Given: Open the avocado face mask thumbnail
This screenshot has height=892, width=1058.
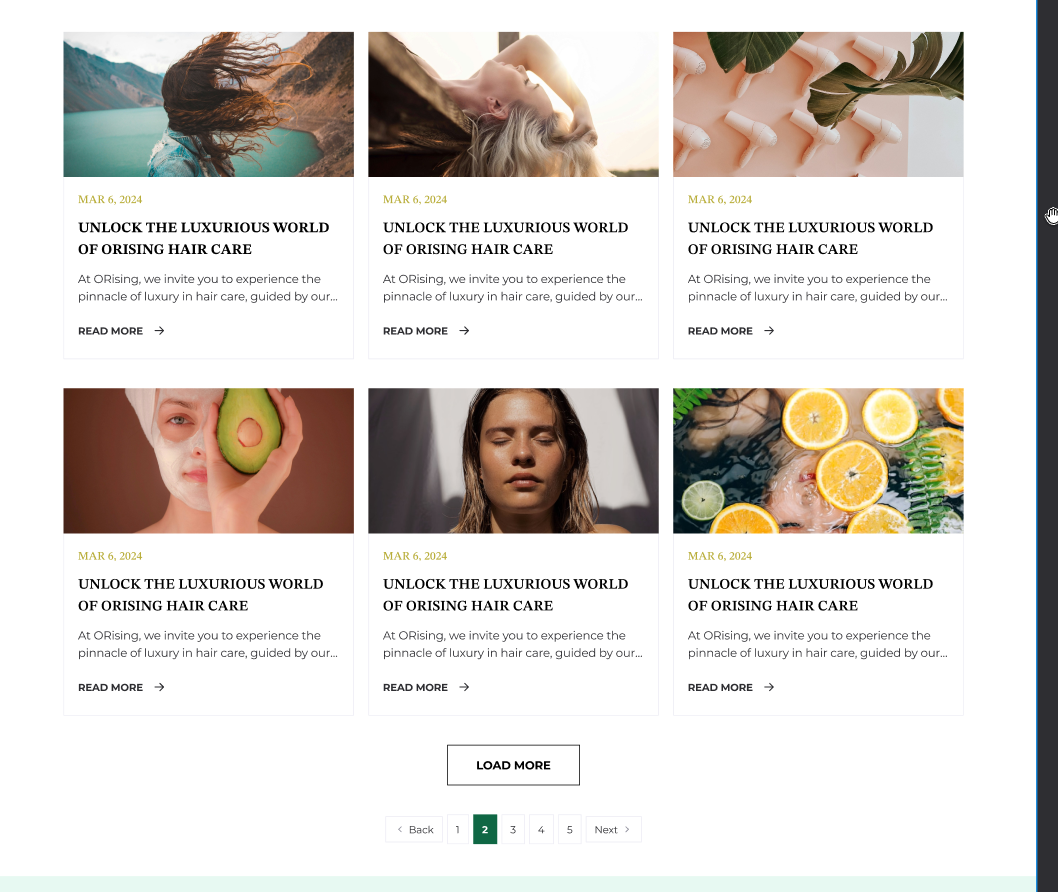Looking at the screenshot, I should point(208,461).
